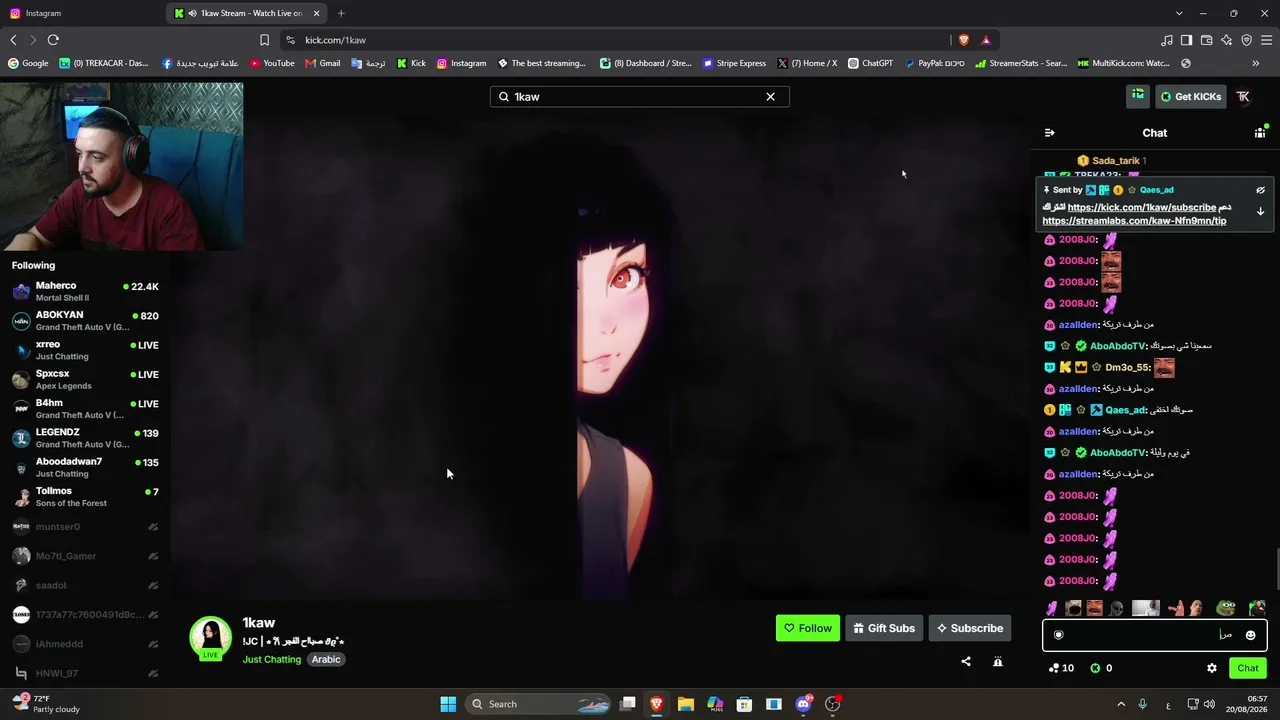Click the Brave Rewards triangle icon
The image size is (1280, 720).
[x=986, y=40]
